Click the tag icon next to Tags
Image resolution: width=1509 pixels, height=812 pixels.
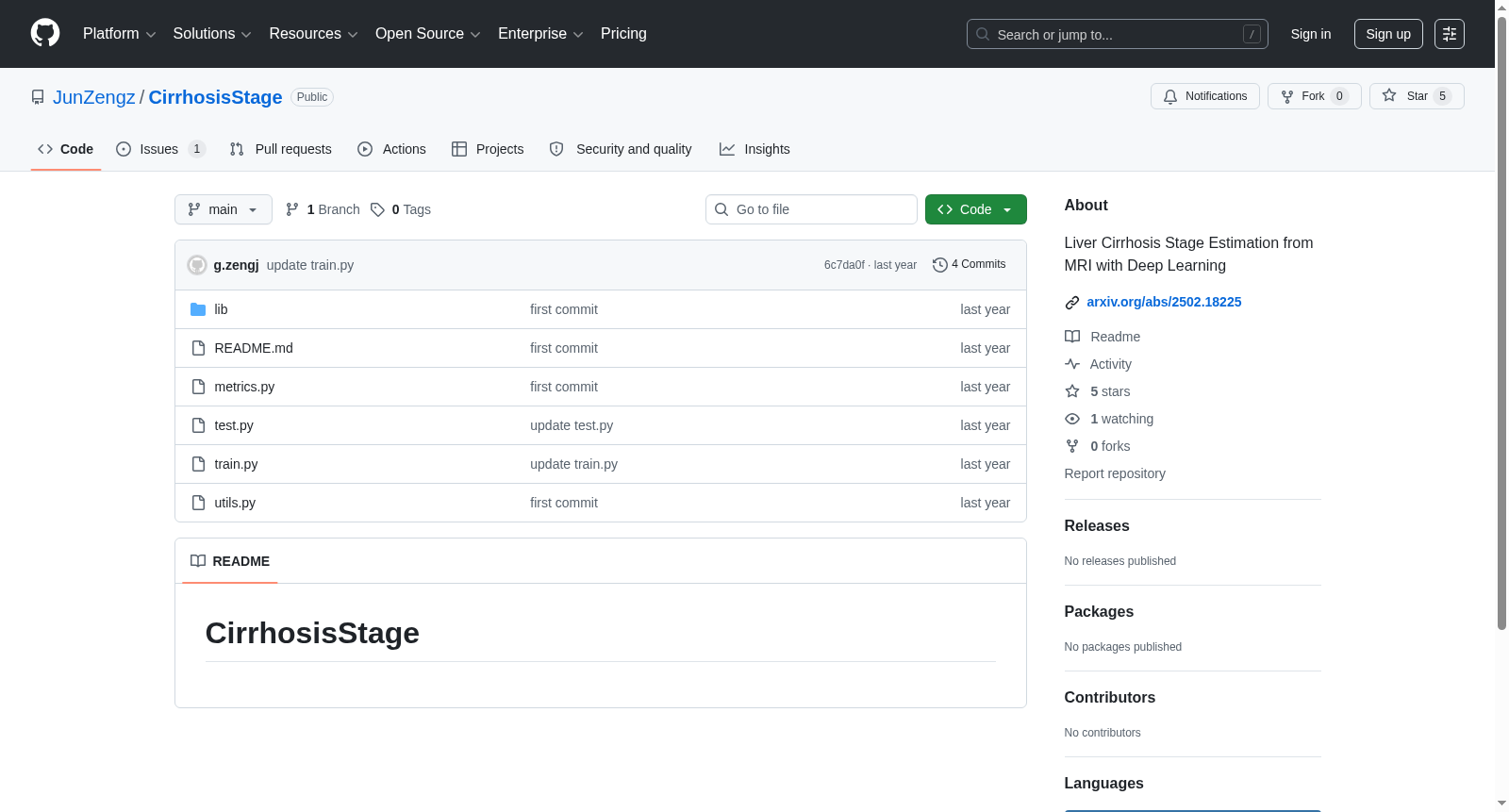click(x=377, y=209)
